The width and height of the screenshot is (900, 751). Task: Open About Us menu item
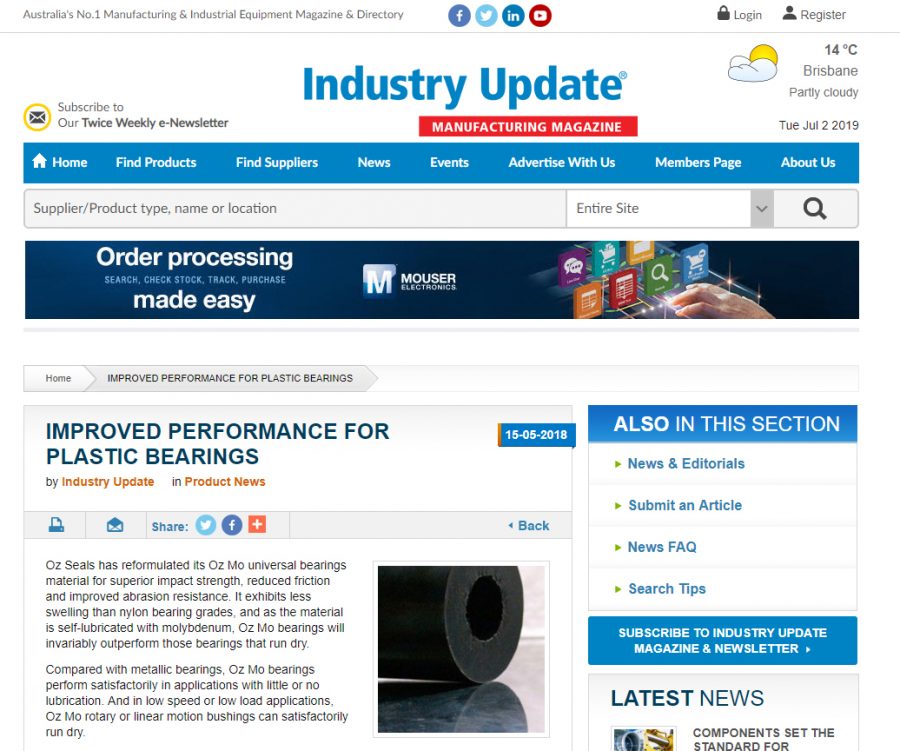(x=808, y=162)
